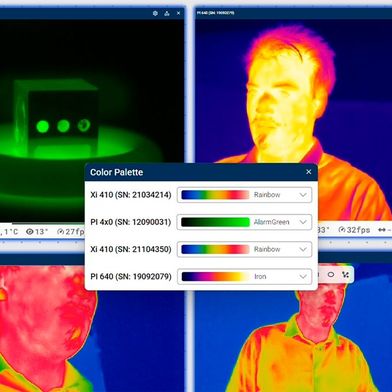Click the PI 640 window title bar text
This screenshot has height=392, width=392.
tap(215, 13)
